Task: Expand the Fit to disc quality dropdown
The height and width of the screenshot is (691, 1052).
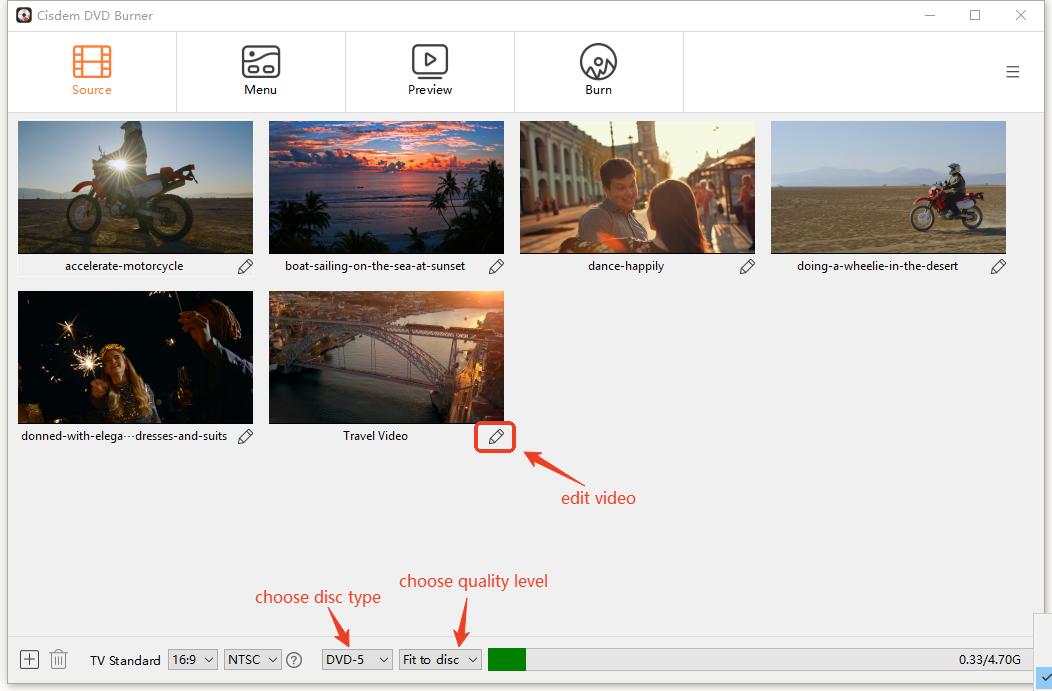Action: point(440,659)
